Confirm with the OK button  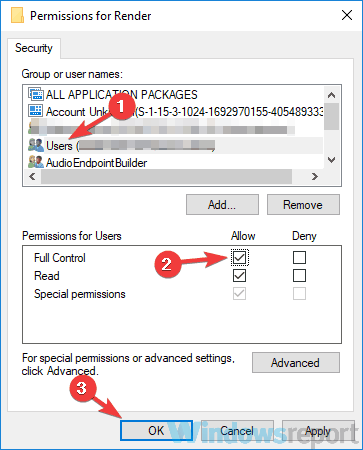[156, 430]
